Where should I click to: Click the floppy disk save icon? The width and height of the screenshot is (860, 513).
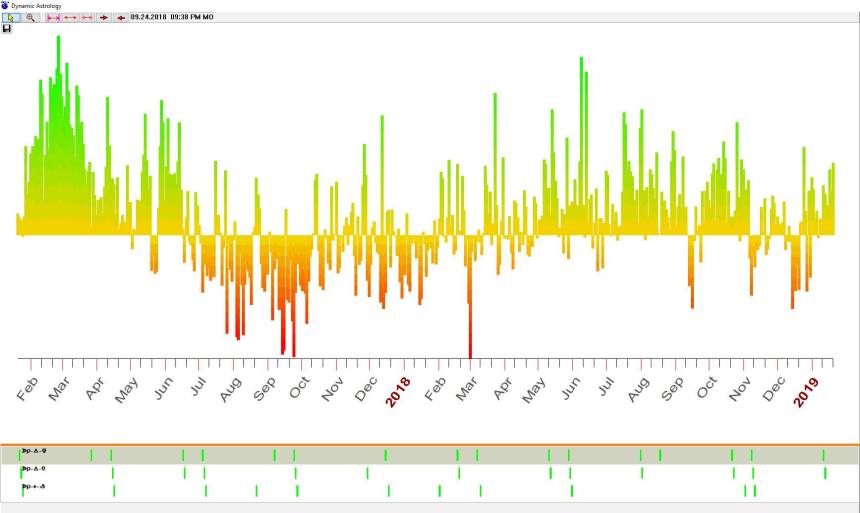click(x=7, y=28)
